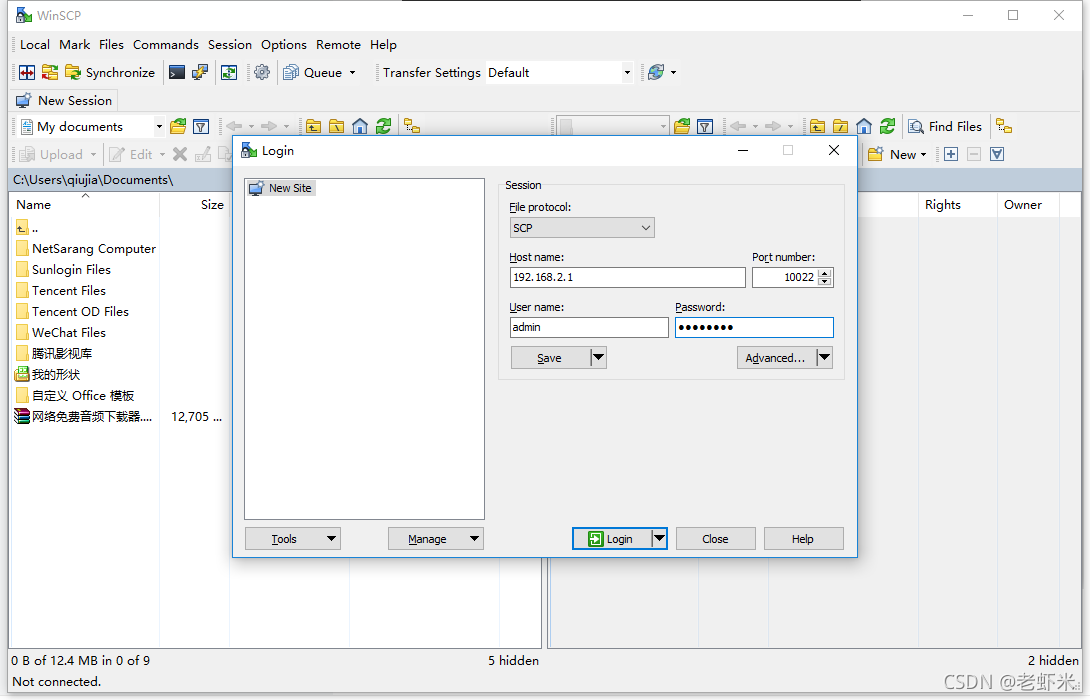This screenshot has width=1090, height=700.
Task: Increase port number with up spinner
Action: click(824, 272)
